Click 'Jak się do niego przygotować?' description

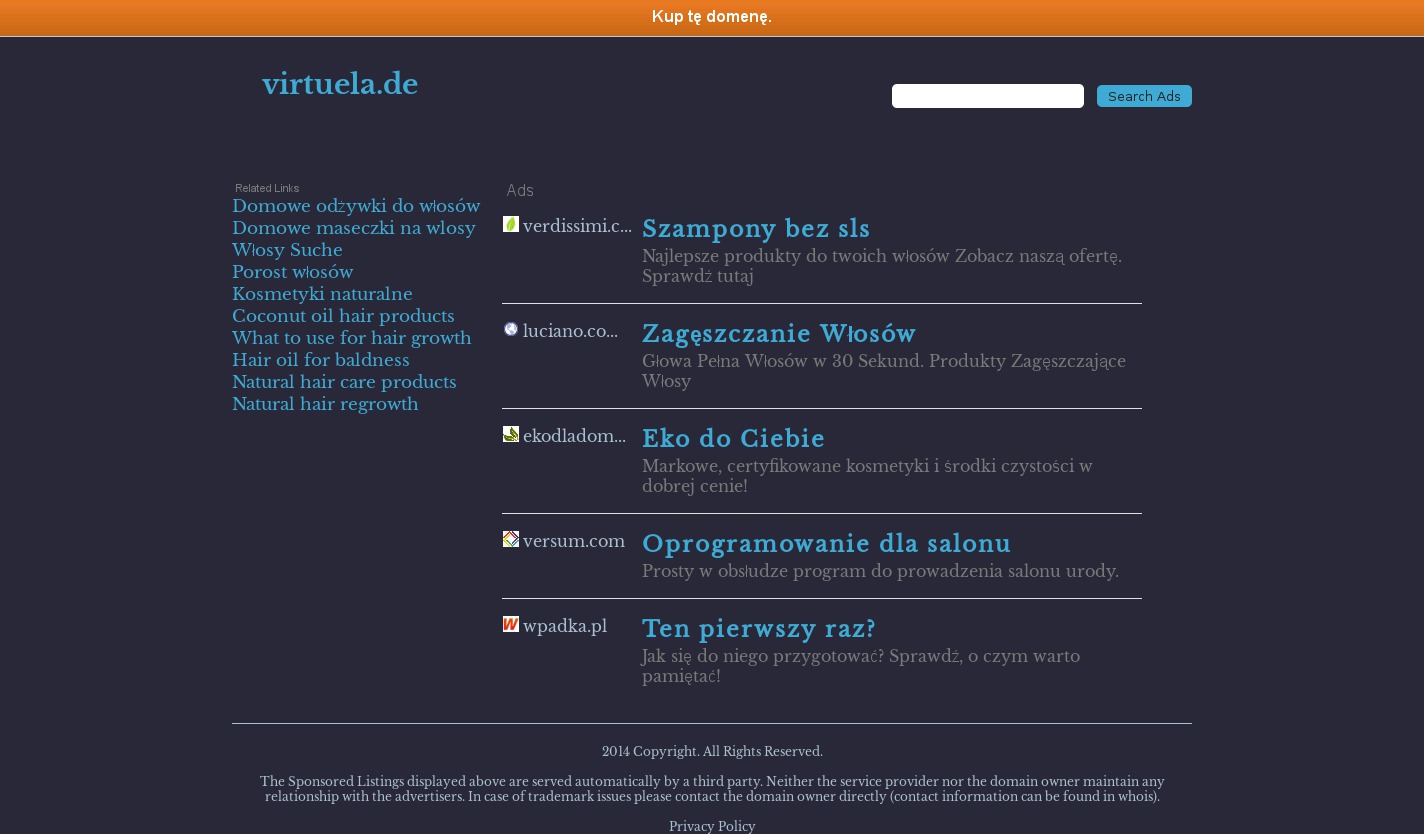tap(861, 666)
